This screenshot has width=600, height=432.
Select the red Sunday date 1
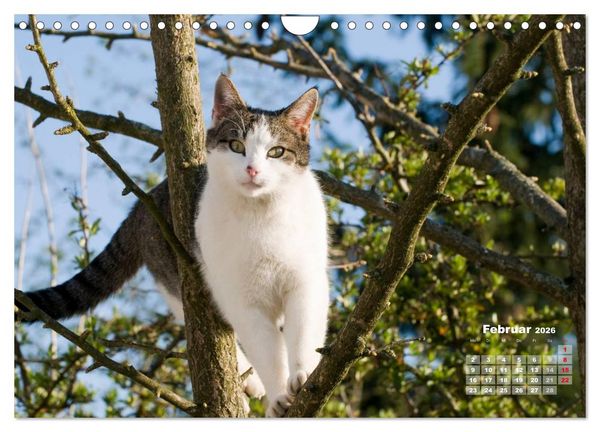[x=565, y=350]
